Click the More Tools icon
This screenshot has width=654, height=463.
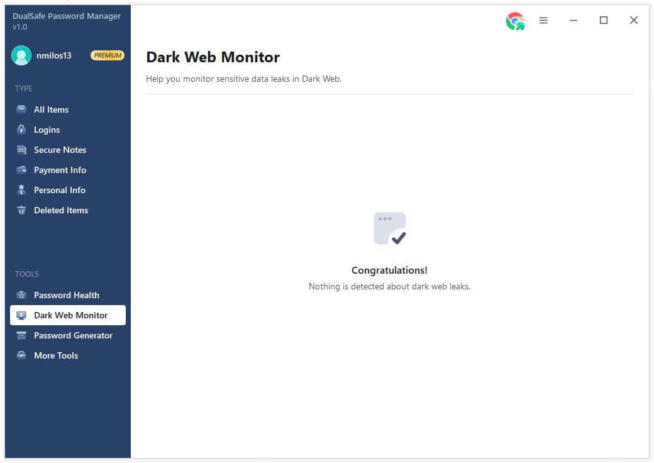click(x=21, y=355)
